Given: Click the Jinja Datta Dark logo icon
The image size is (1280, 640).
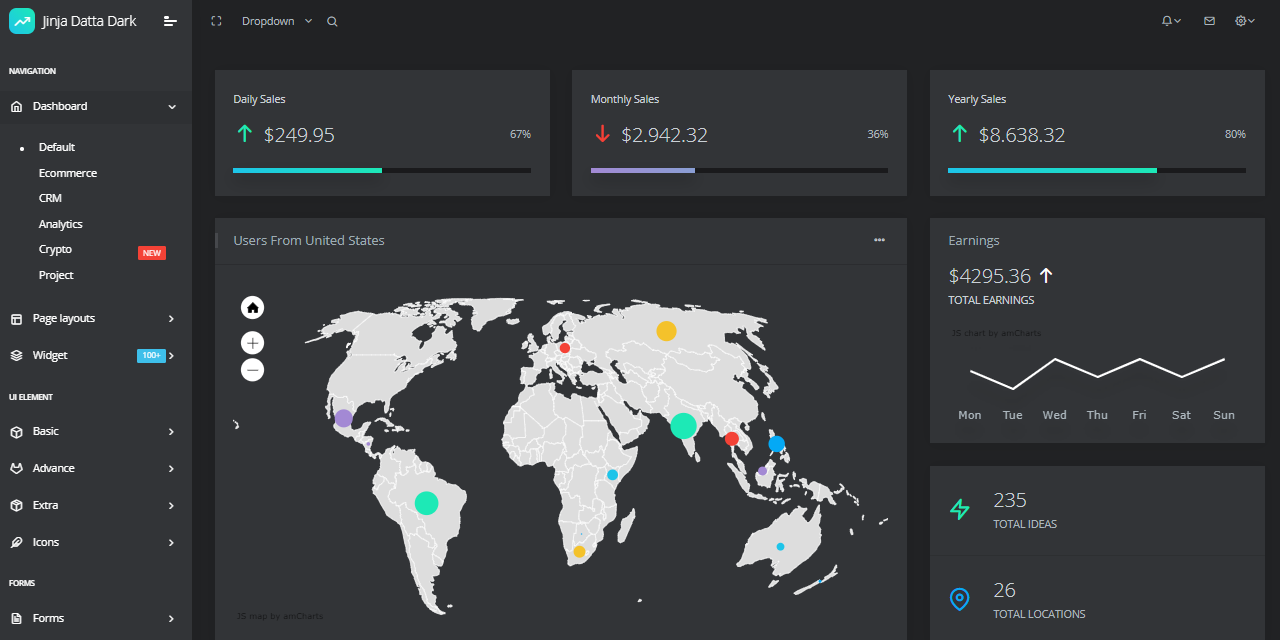Looking at the screenshot, I should tap(21, 20).
